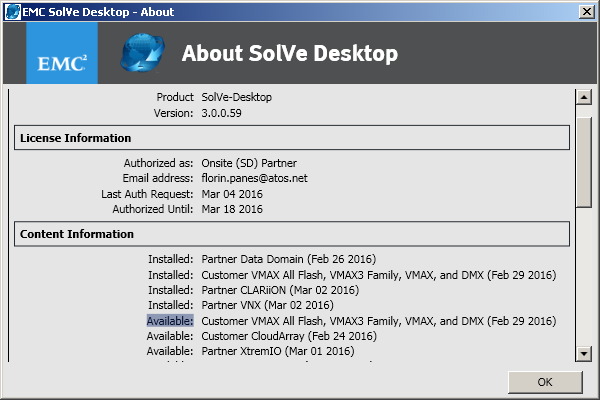Click the EMC logo
This screenshot has width=600, height=400.
pyautogui.click(x=62, y=53)
